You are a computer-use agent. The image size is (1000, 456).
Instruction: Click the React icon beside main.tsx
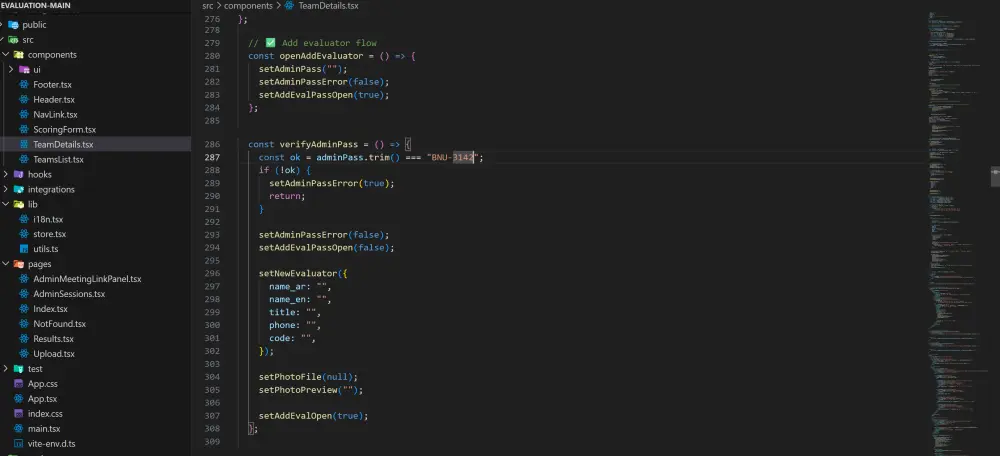pos(18,429)
